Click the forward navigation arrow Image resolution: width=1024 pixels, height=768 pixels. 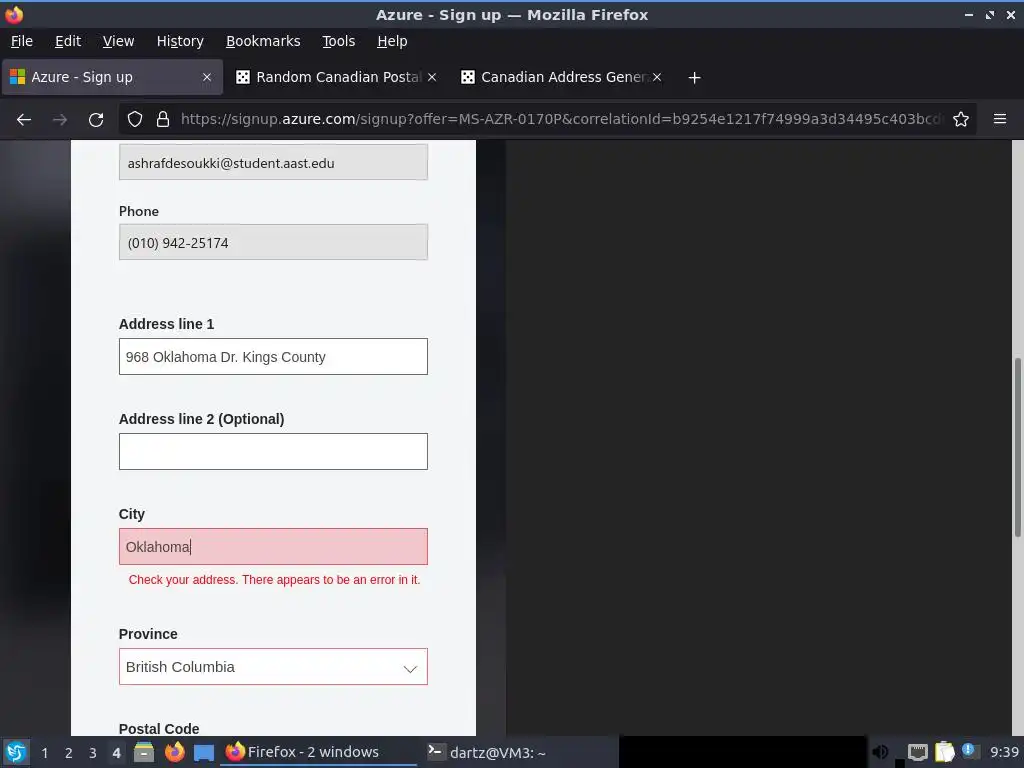point(59,120)
